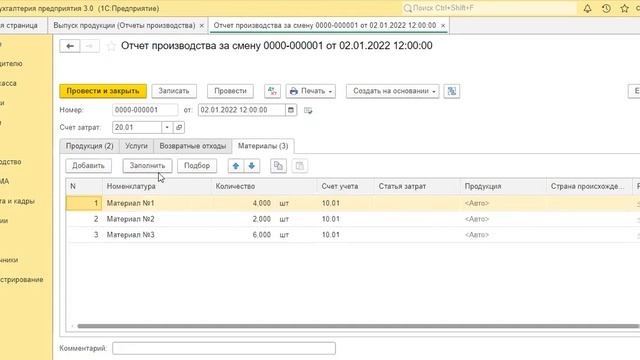Click the Записать button

(174, 91)
